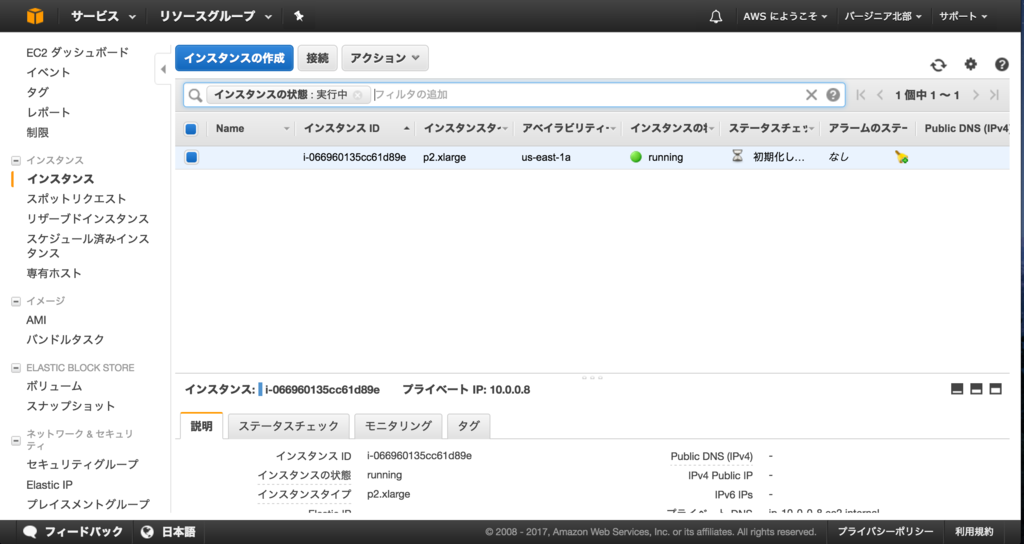Click the p2.xlarge cell in instance row
The image size is (1024, 544).
point(444,157)
